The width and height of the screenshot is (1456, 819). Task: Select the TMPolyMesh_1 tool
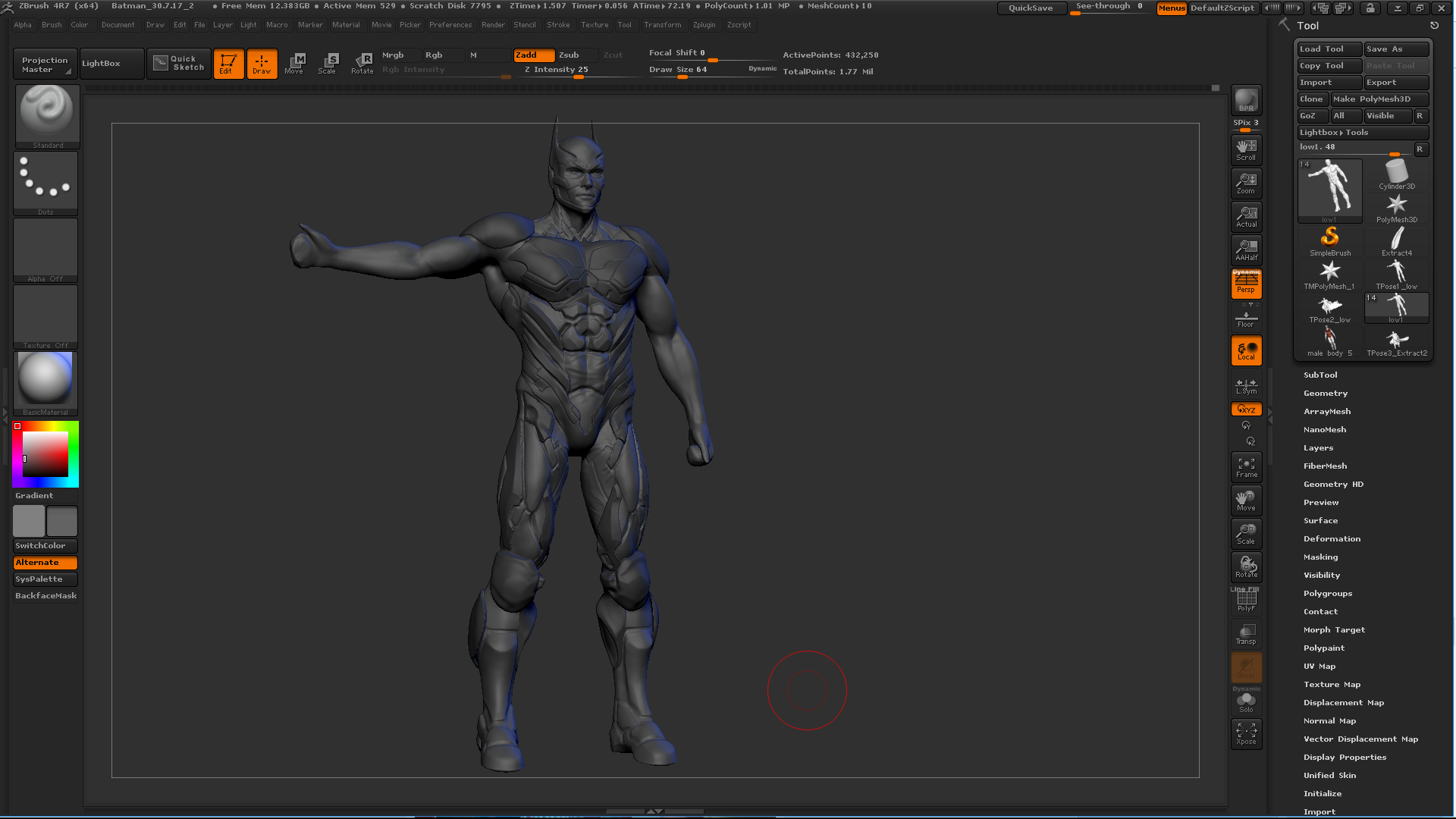pyautogui.click(x=1329, y=275)
